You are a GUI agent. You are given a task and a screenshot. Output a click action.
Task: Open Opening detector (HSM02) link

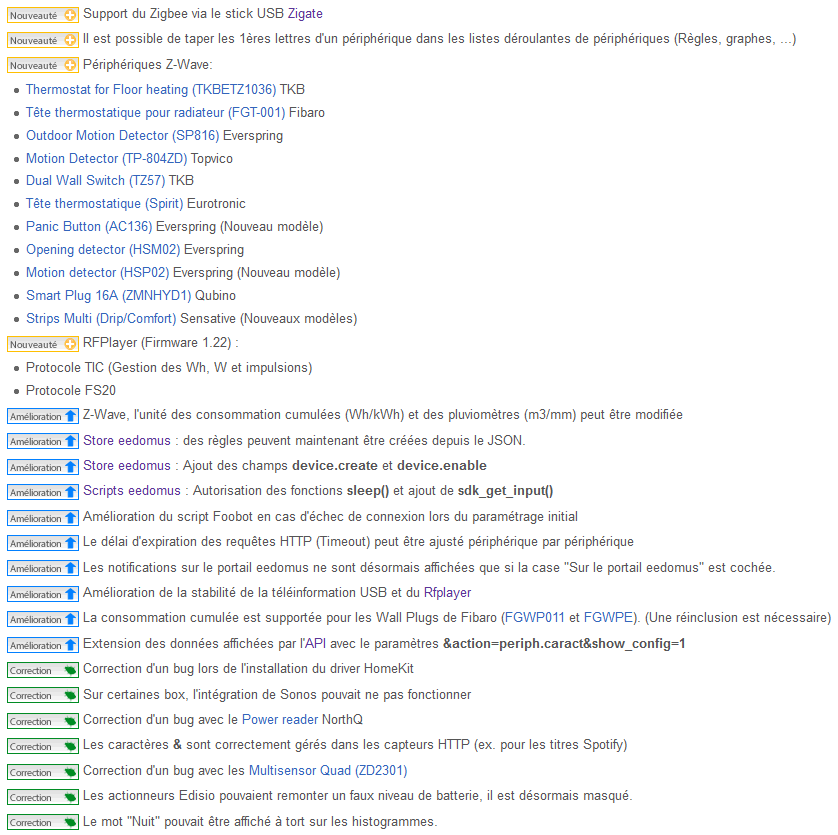[103, 249]
